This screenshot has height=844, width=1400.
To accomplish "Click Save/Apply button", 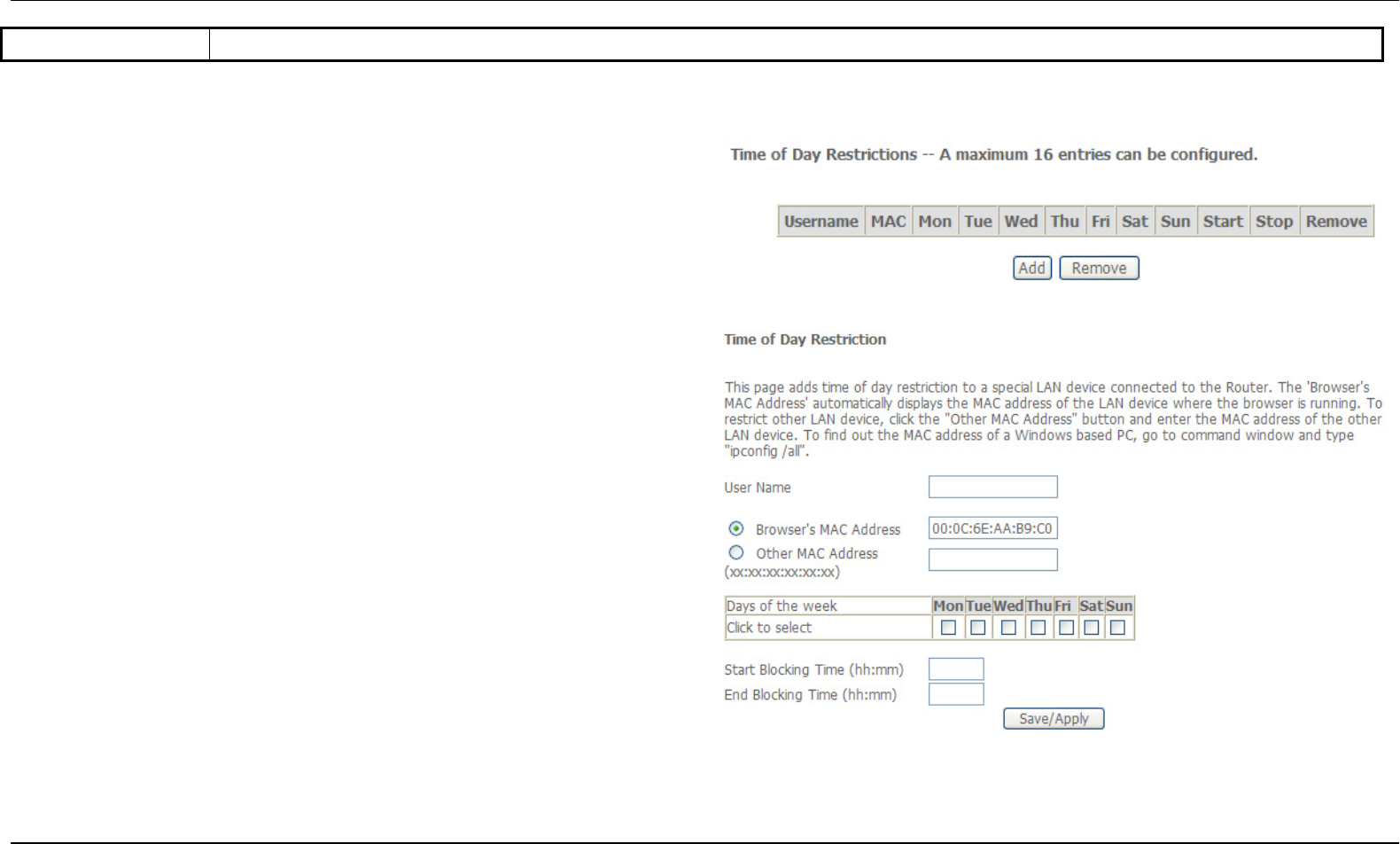I will (1054, 718).
